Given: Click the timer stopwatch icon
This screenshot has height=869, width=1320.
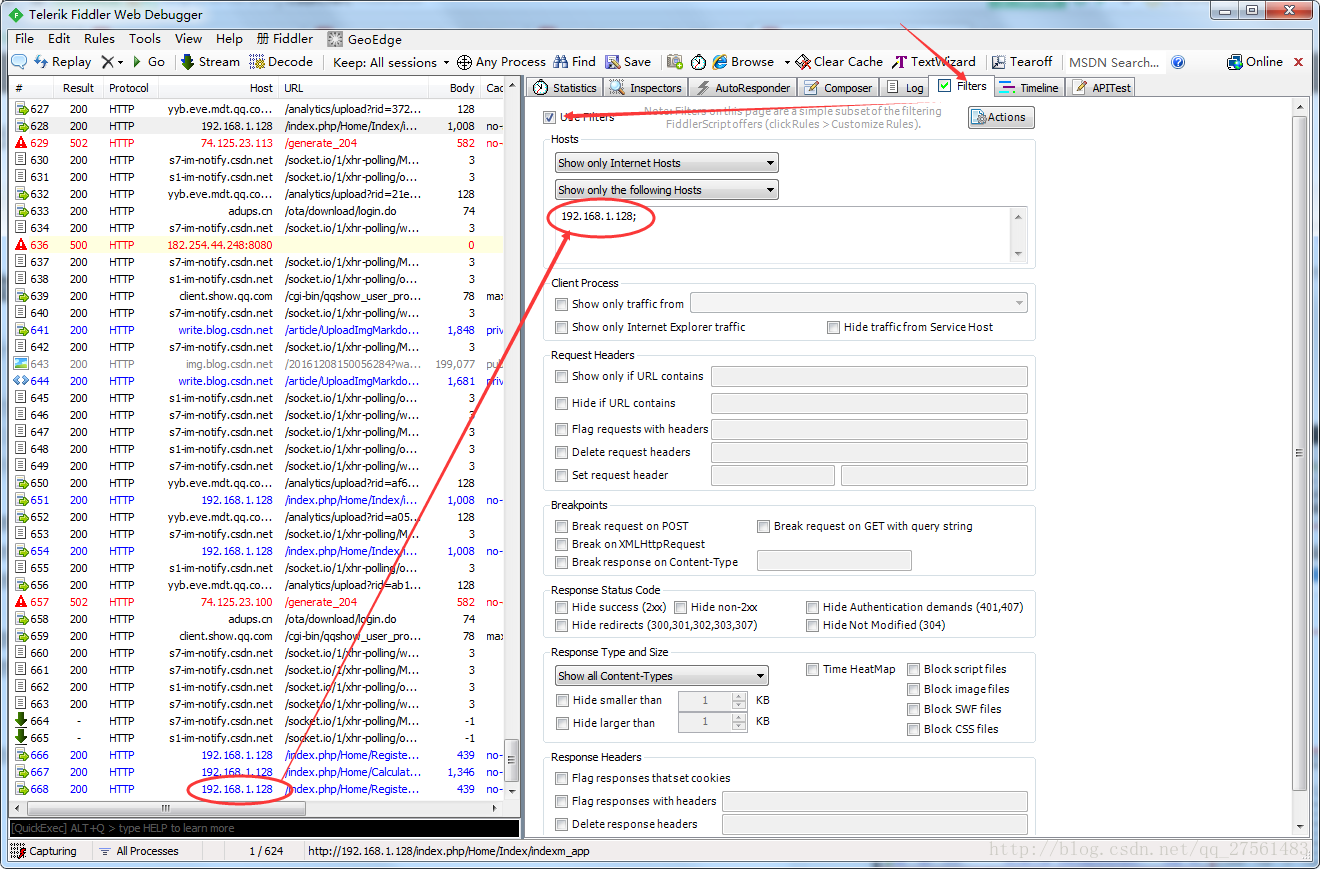Looking at the screenshot, I should click(698, 62).
